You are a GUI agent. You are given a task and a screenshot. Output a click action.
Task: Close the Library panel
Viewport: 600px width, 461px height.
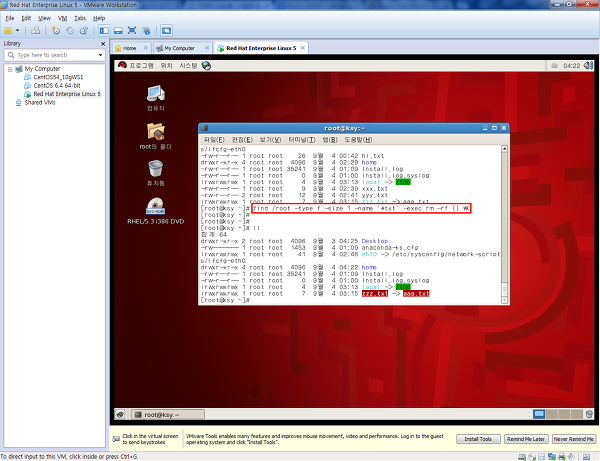(103, 44)
